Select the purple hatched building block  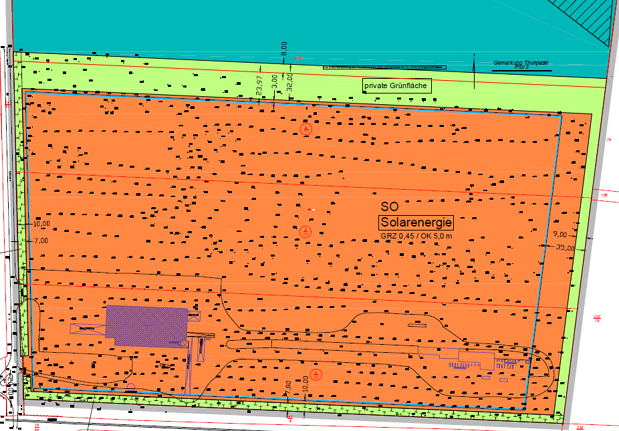146,326
